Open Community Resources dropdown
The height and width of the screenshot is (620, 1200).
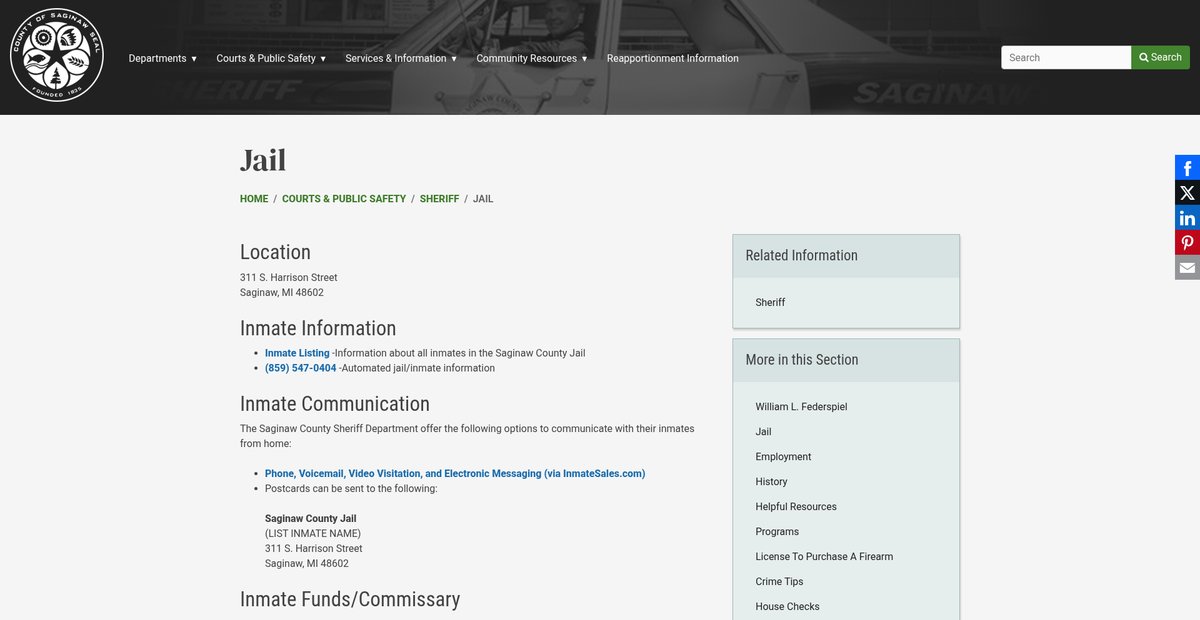point(531,58)
